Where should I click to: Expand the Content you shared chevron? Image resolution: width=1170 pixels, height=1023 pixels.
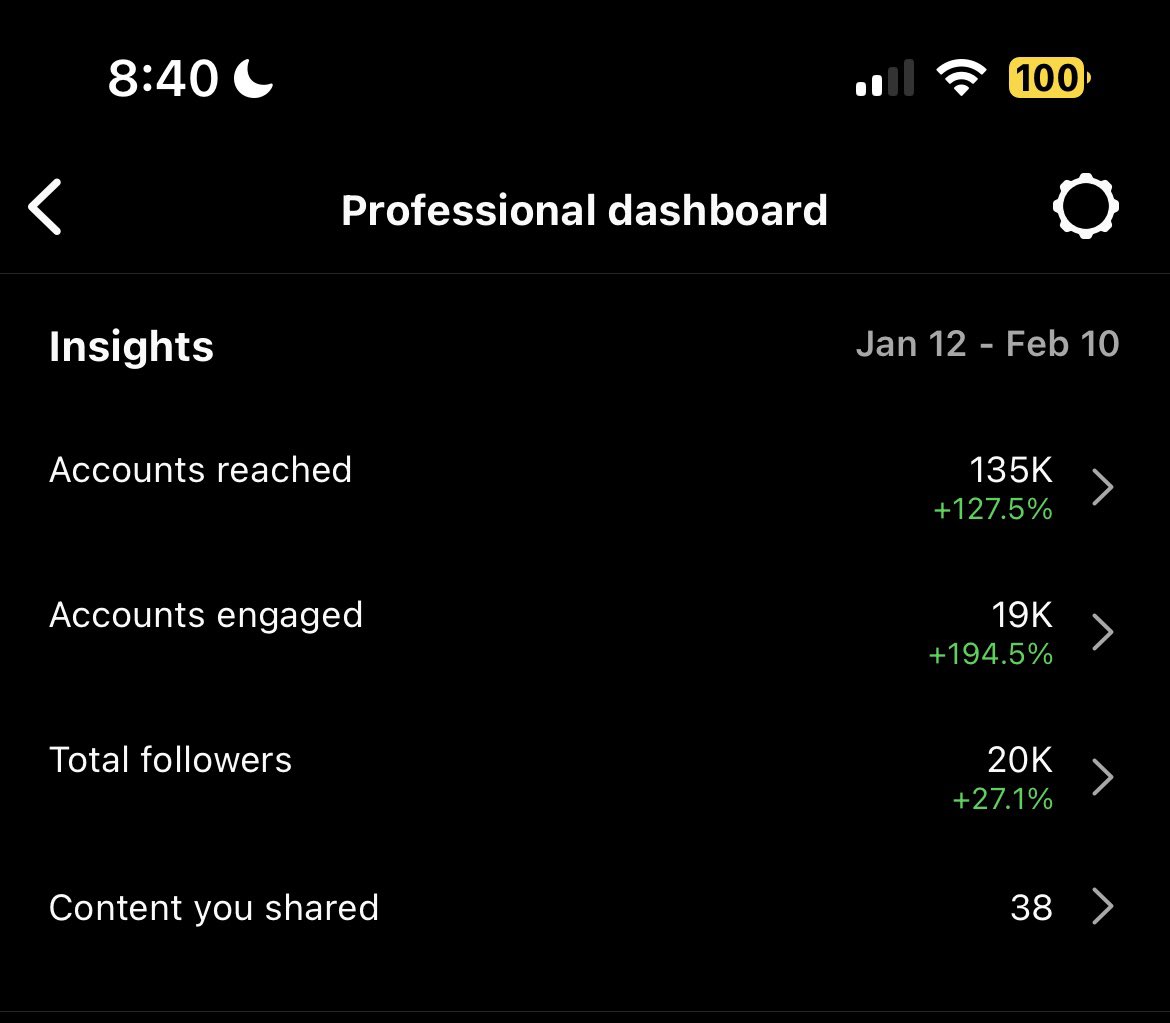1102,907
